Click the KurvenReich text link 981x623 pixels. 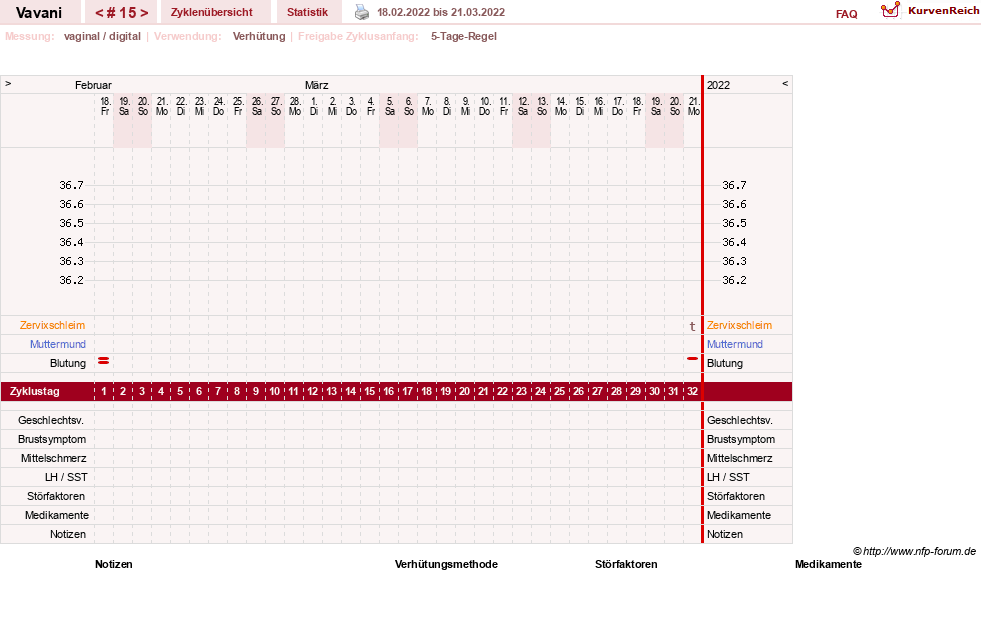pyautogui.click(x=943, y=11)
